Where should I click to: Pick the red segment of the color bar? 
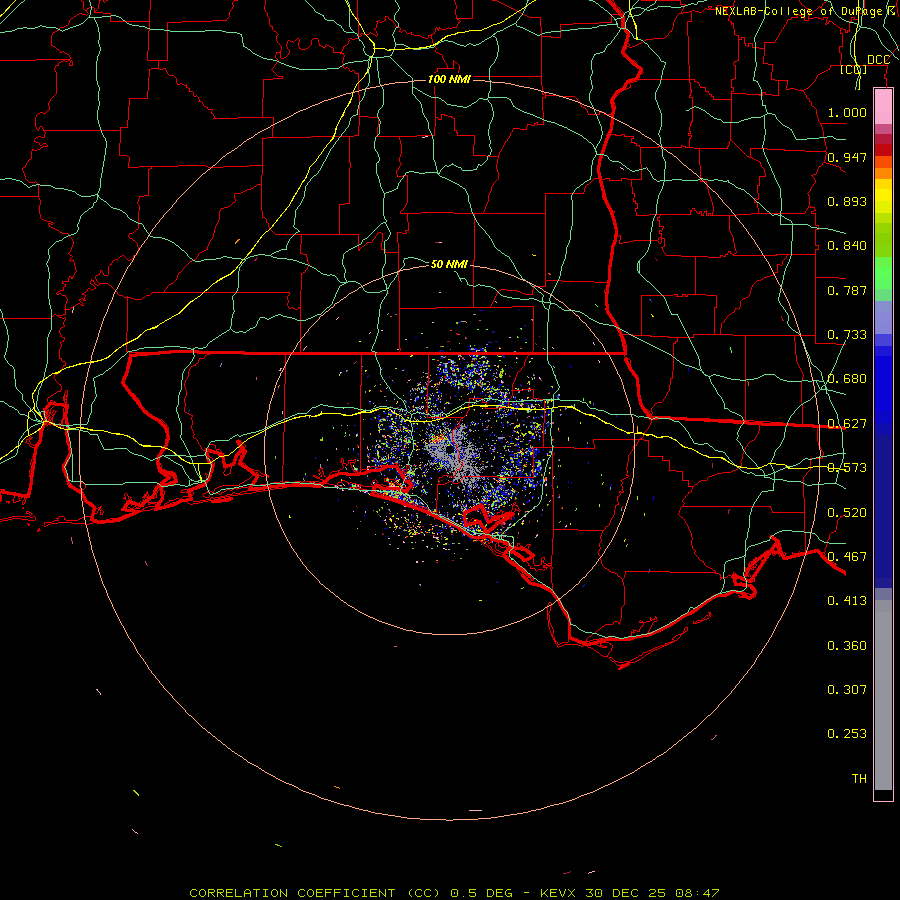(x=883, y=150)
